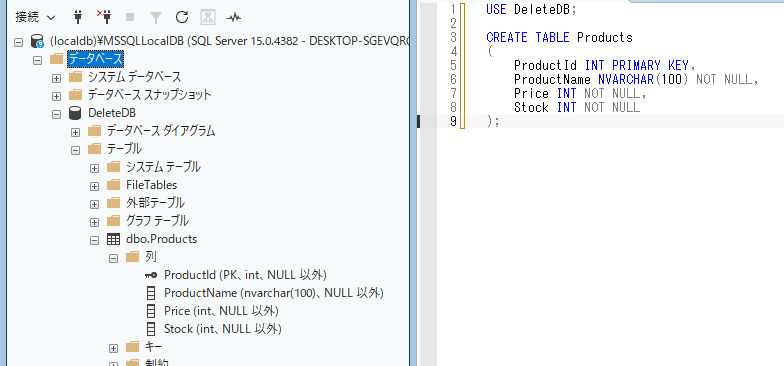Click the 列 folder icon
This screenshot has height=366, width=784.
click(132, 257)
